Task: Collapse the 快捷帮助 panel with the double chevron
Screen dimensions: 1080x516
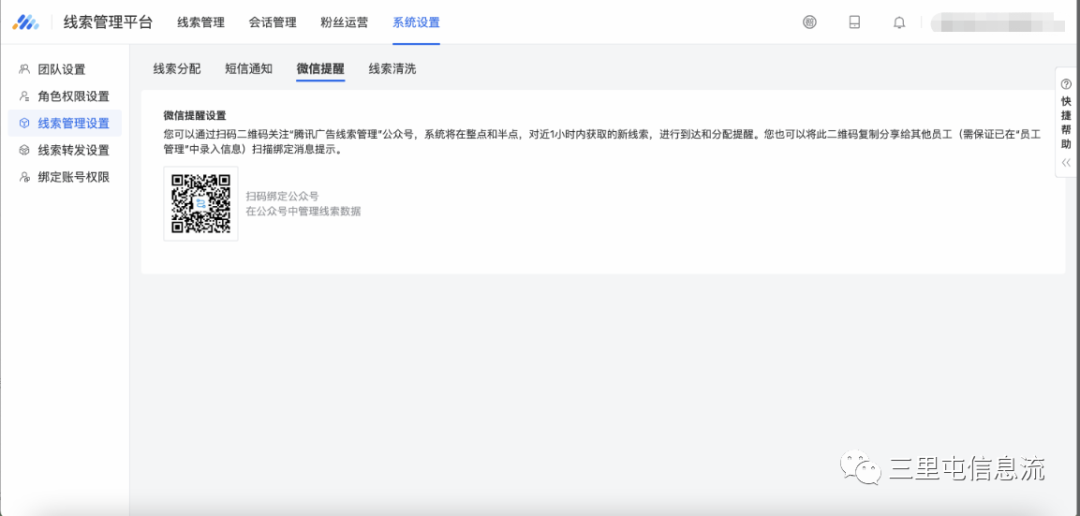Action: tap(1066, 163)
